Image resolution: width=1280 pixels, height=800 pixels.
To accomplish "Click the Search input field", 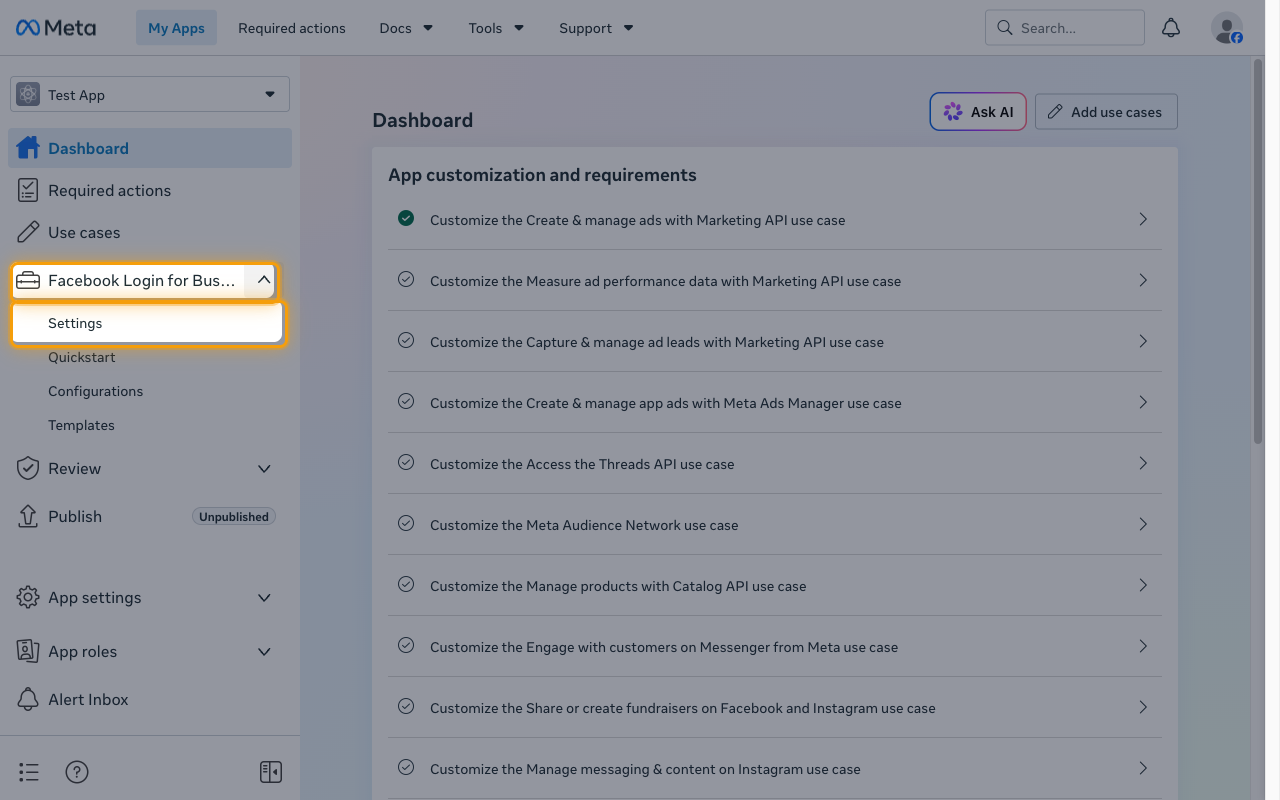I will coord(1065,28).
